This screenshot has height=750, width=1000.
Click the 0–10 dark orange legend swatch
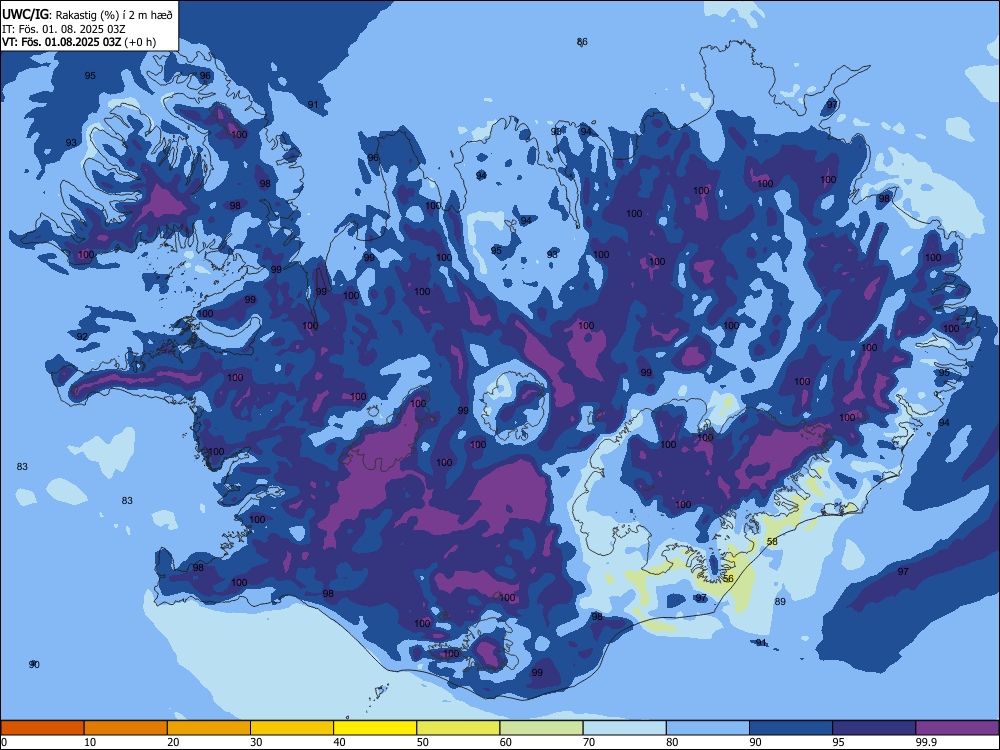click(42, 728)
